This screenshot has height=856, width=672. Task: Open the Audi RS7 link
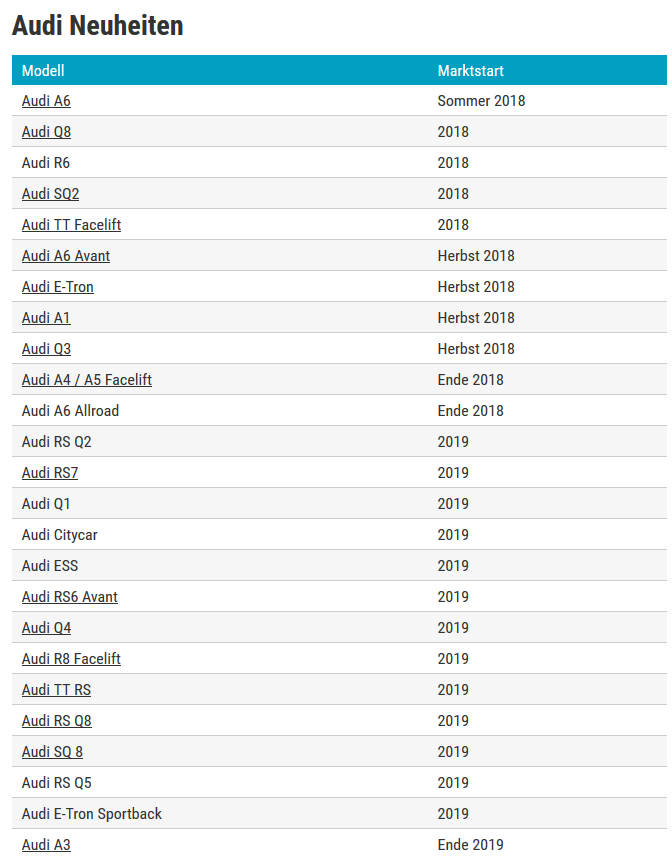pos(50,473)
